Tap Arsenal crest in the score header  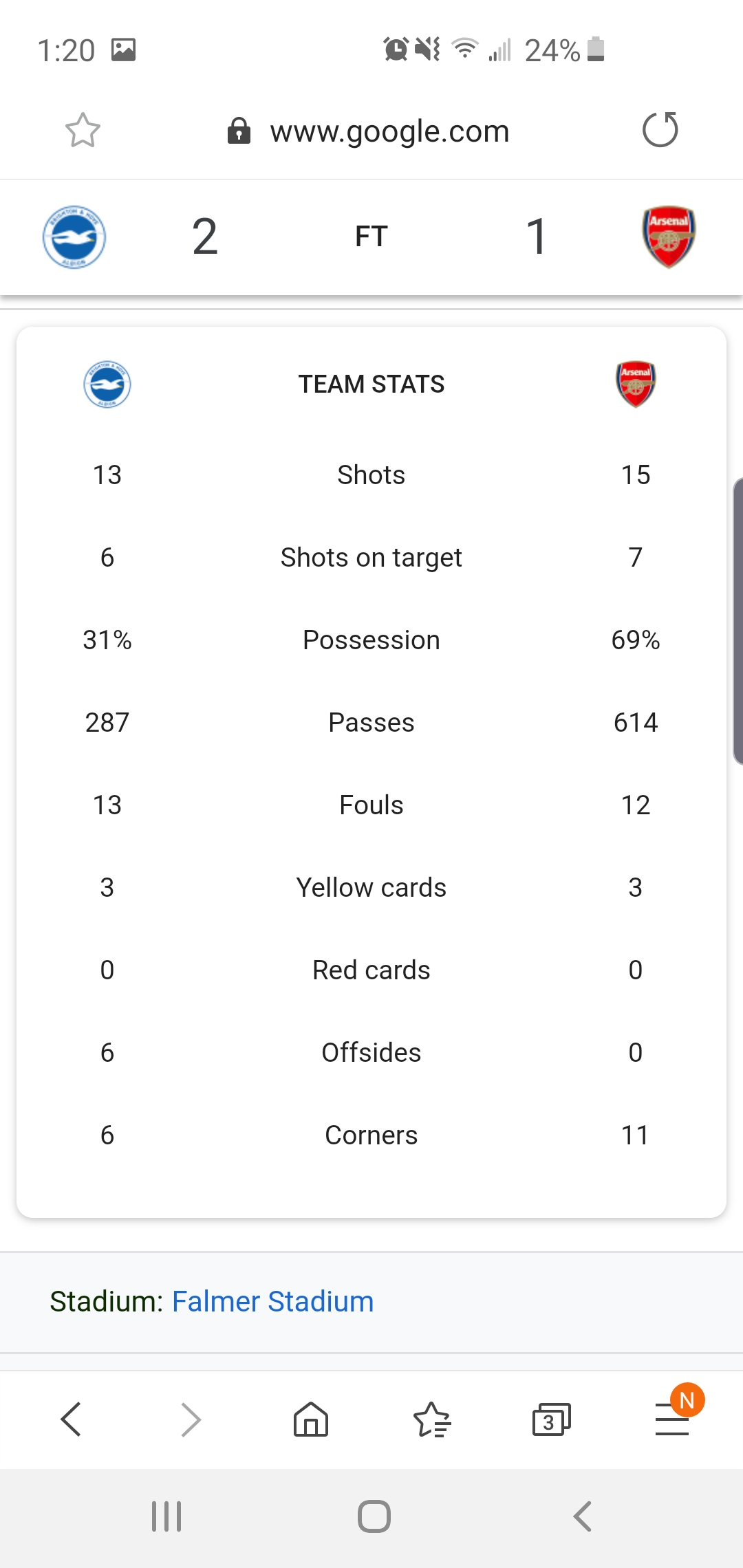(669, 237)
